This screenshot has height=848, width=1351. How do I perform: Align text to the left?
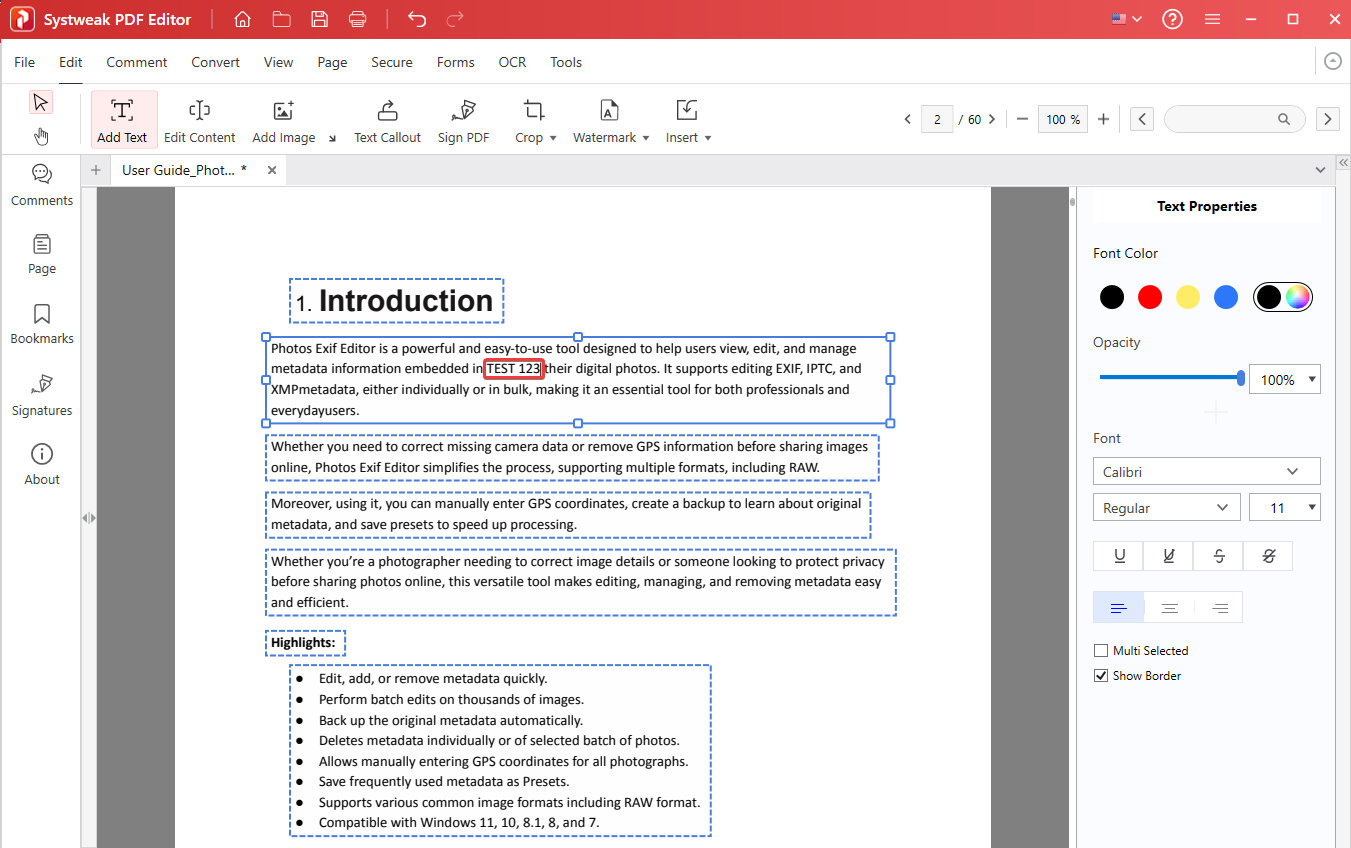(1119, 607)
